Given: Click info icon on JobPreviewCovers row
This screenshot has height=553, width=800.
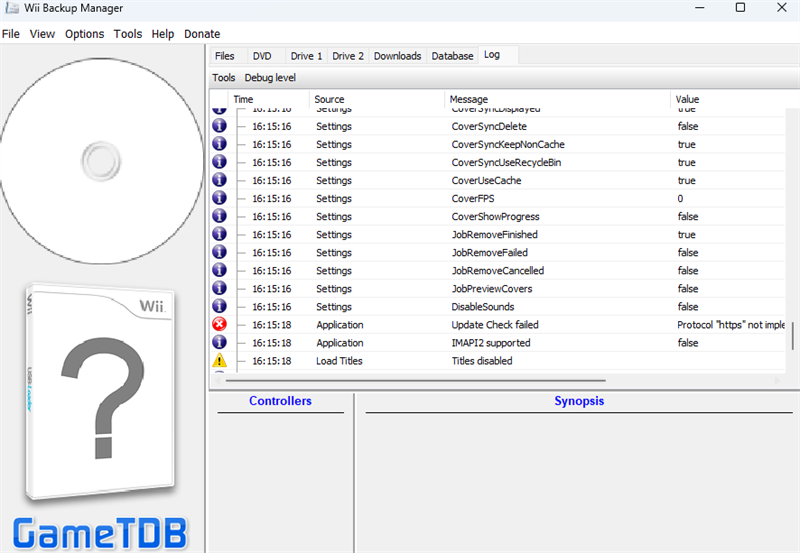Looking at the screenshot, I should pyautogui.click(x=219, y=288).
